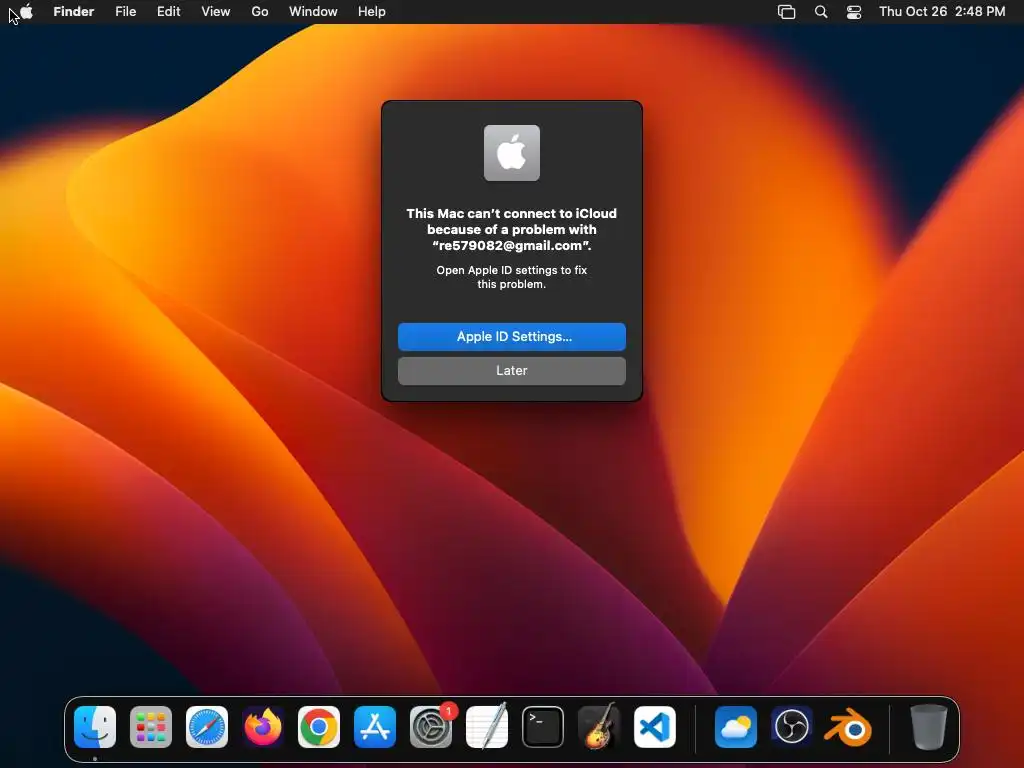Open the Go menu
Screen dimensions: 1024x768
260,12
